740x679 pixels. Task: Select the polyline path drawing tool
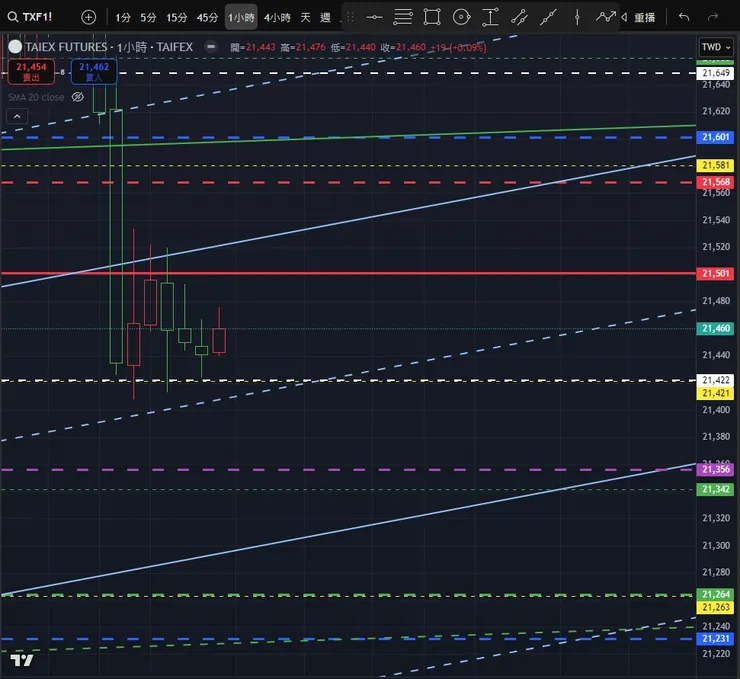click(605, 17)
